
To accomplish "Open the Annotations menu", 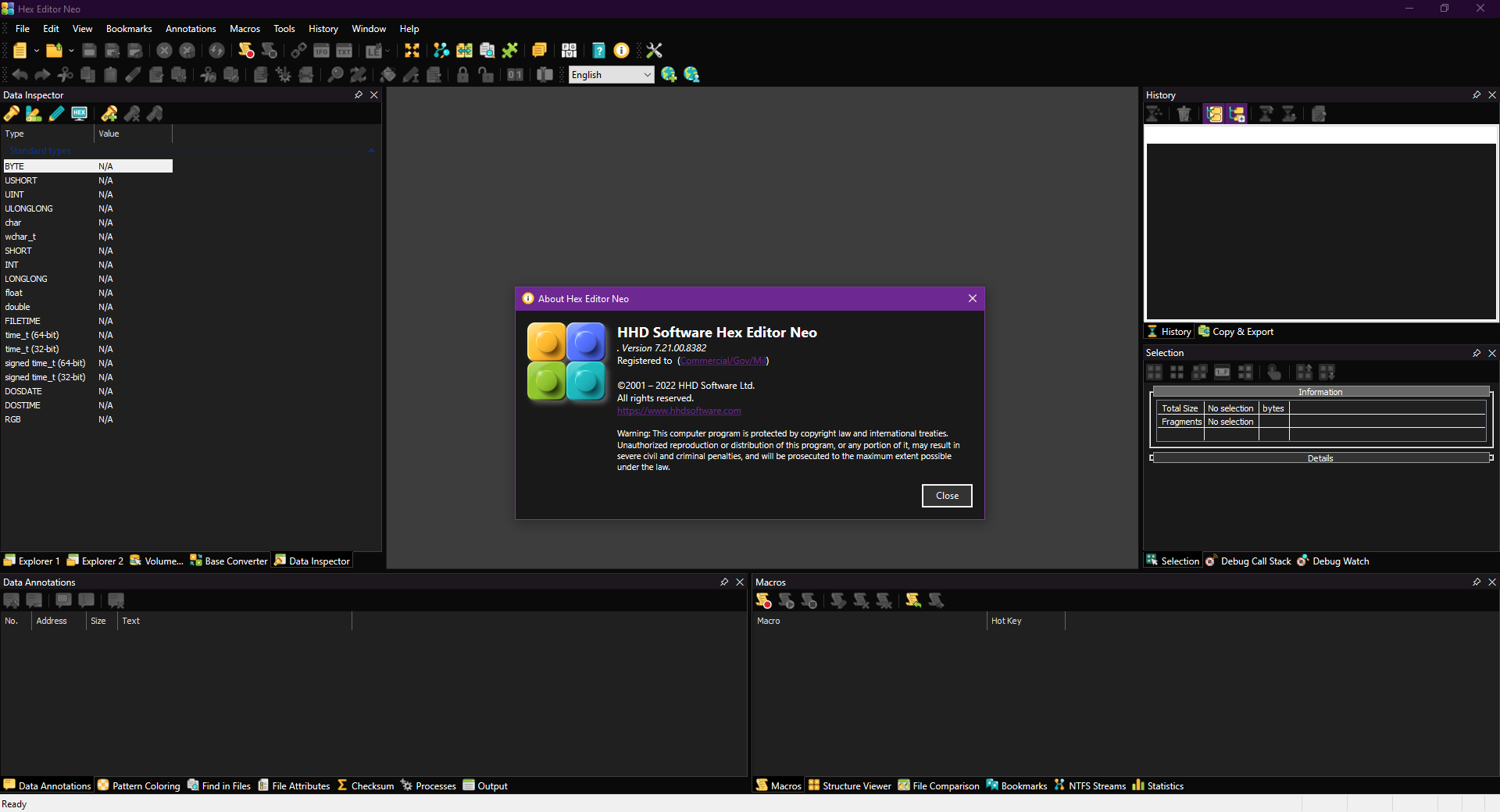I will pos(191,29).
